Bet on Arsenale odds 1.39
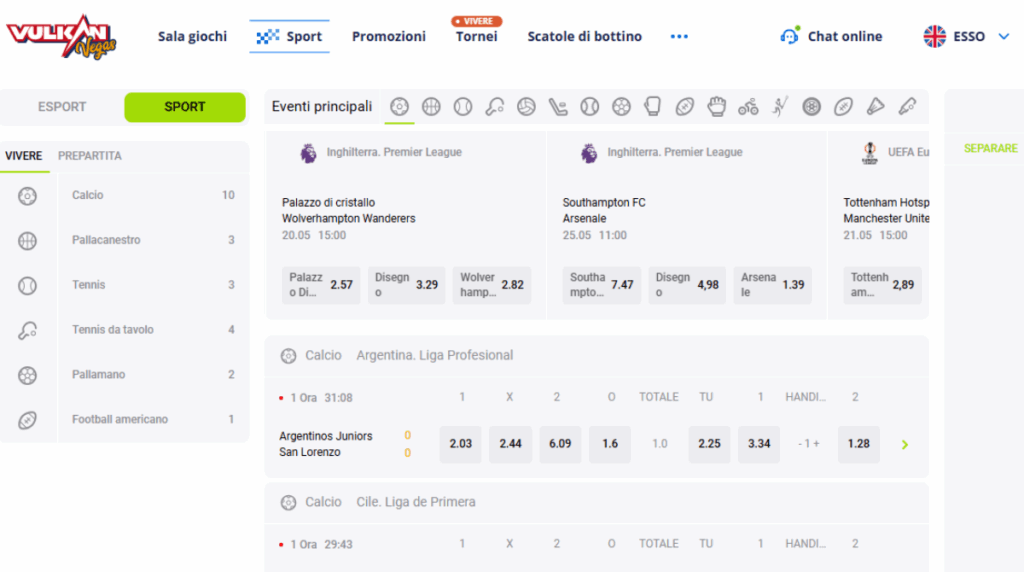 point(773,285)
